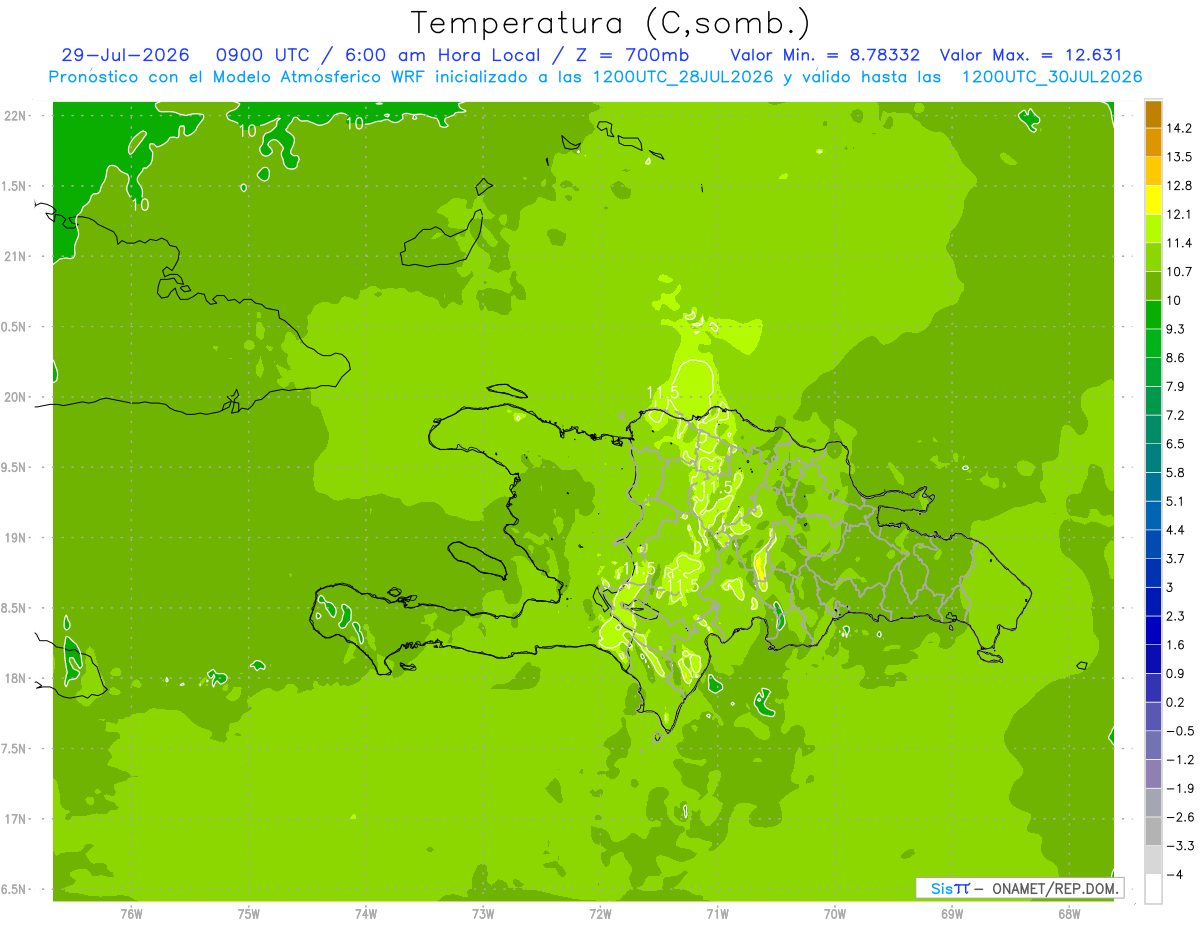Click the legend value "13.5"
The height and width of the screenshot is (927, 1200).
coord(1180,157)
